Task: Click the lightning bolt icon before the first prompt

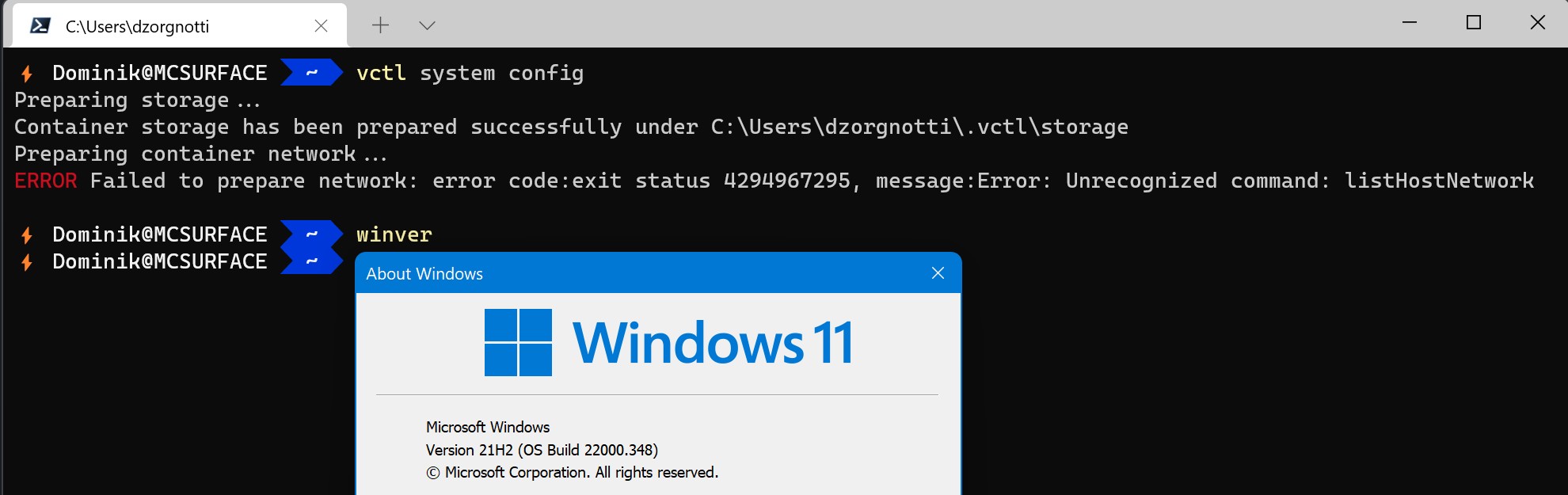Action: tap(25, 72)
